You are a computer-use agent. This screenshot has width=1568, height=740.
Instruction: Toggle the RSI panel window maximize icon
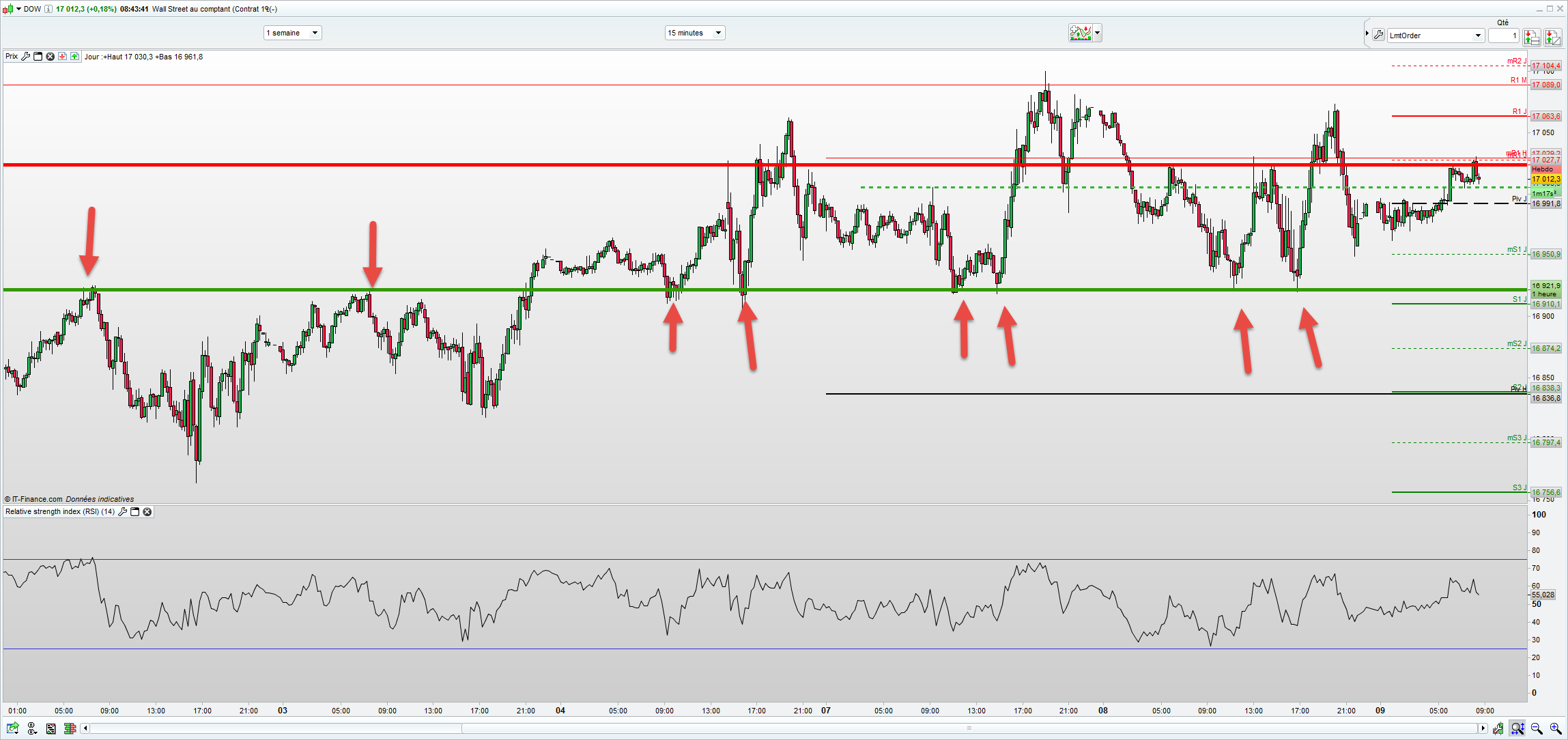(135, 511)
